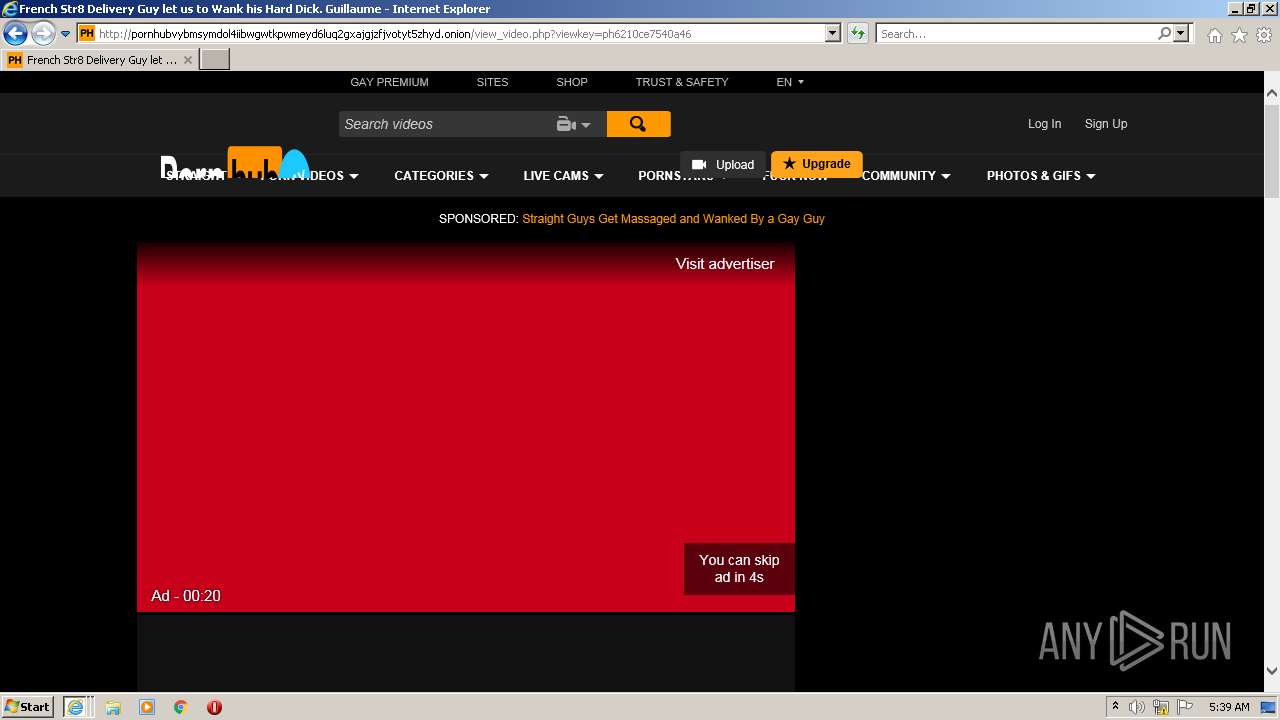Open the GAY PREMIUM link

(389, 82)
